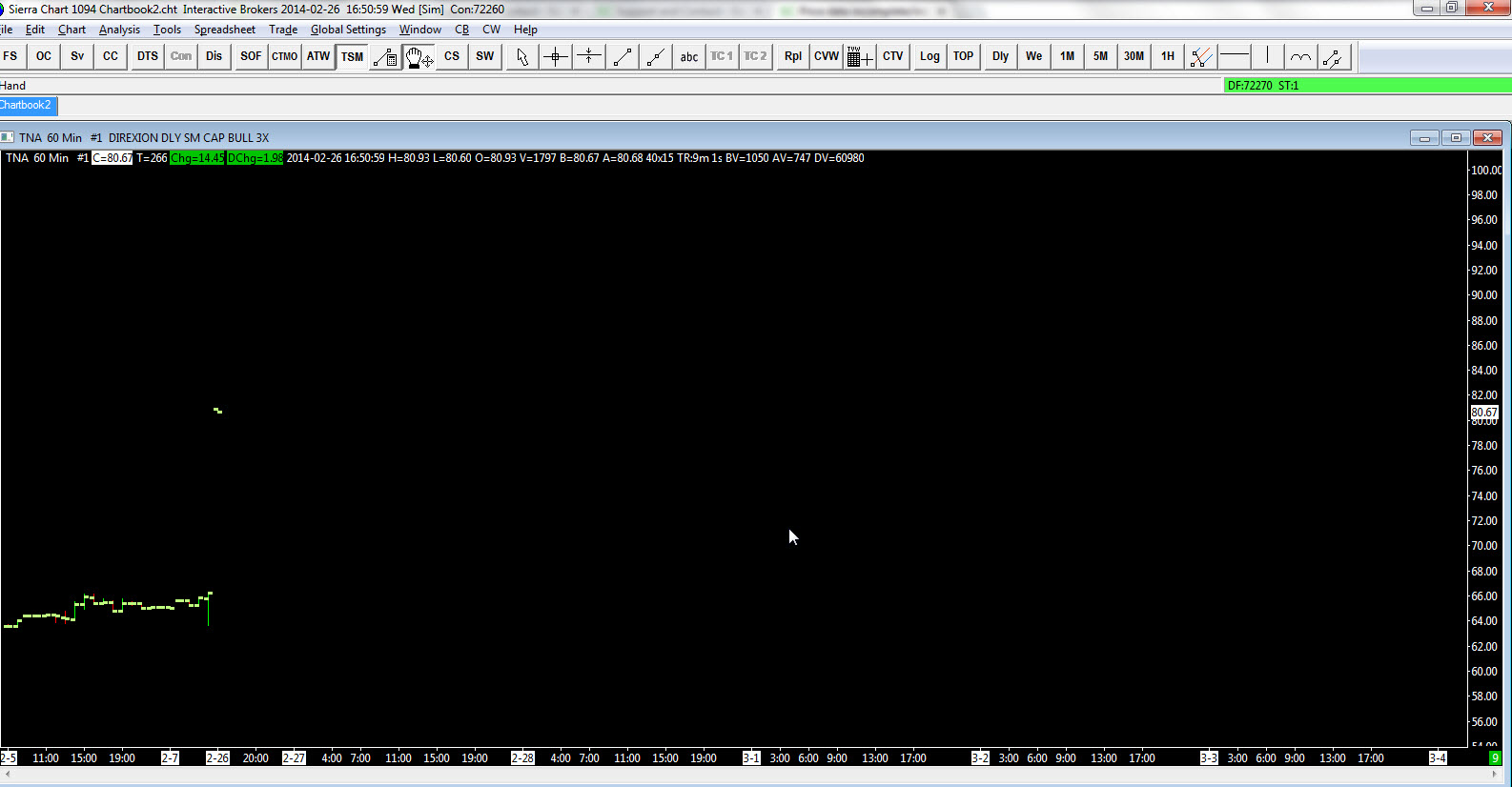Open the CB menu
Viewport: 1512px width, 787px height.
click(462, 30)
